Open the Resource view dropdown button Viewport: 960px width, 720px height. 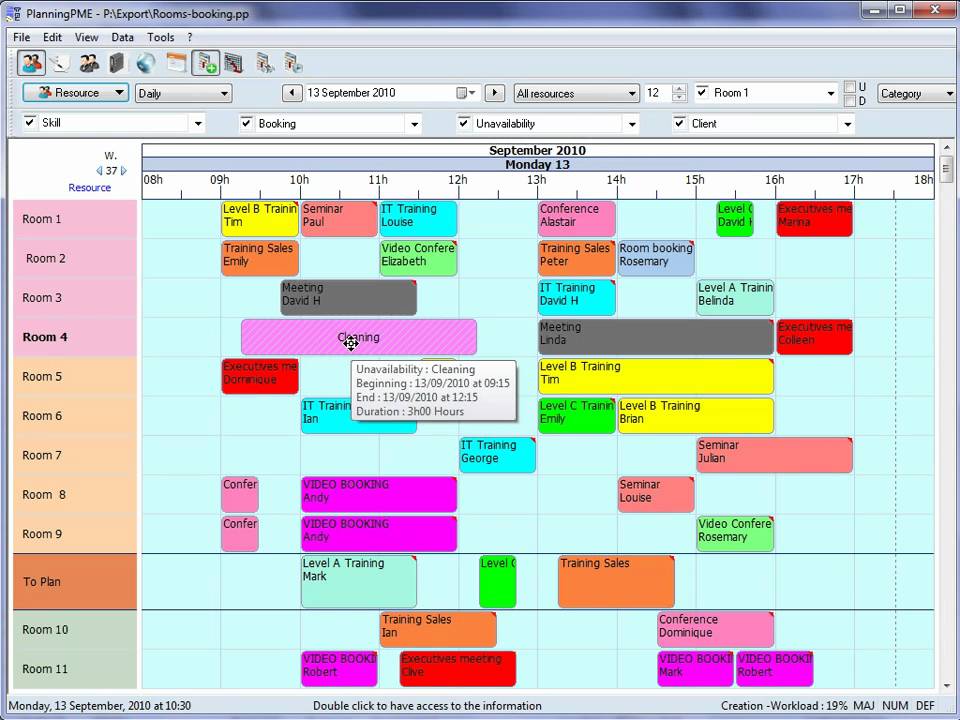coord(75,92)
